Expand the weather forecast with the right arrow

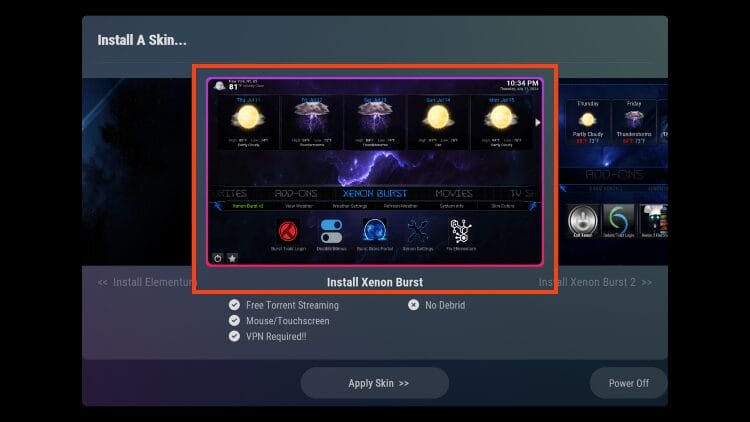(538, 122)
